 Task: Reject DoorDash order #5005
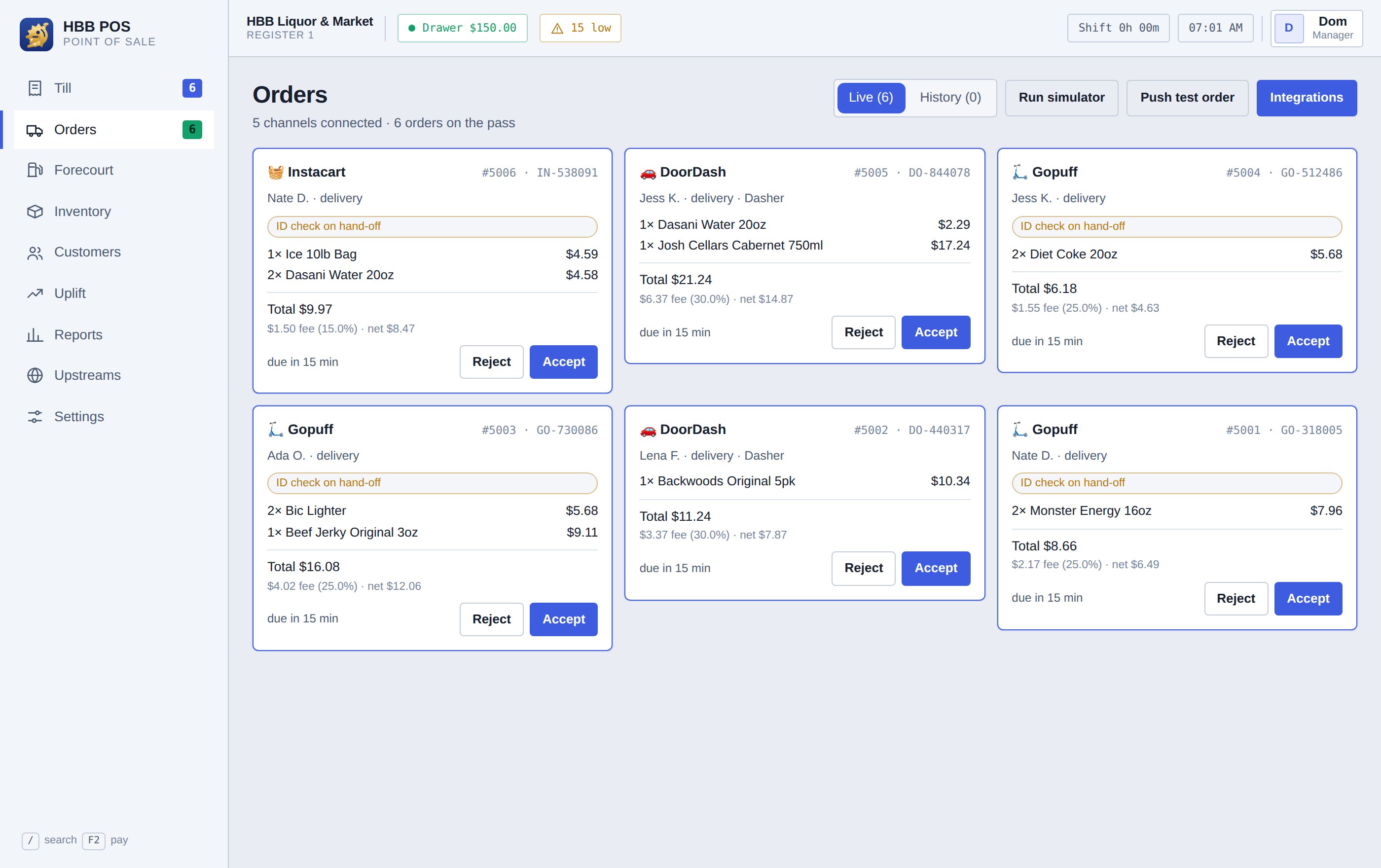(863, 332)
